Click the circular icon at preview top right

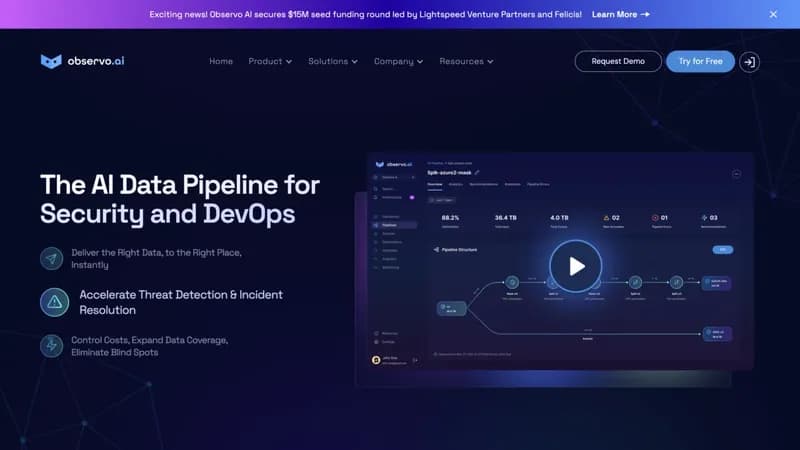pos(736,174)
